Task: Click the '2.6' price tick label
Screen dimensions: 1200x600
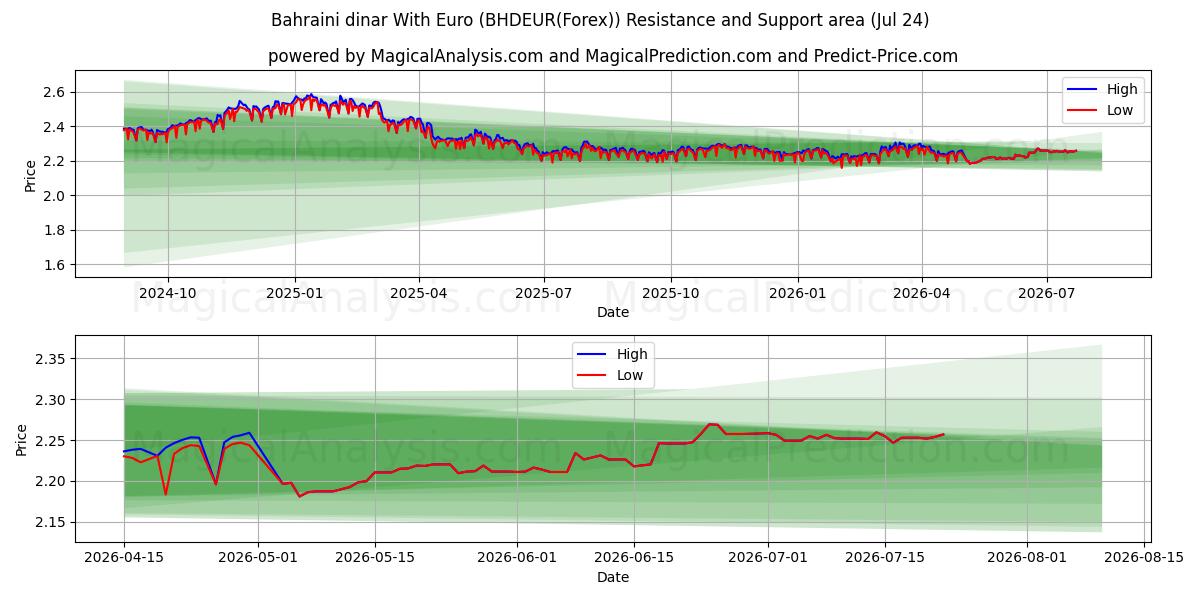Action: click(55, 92)
